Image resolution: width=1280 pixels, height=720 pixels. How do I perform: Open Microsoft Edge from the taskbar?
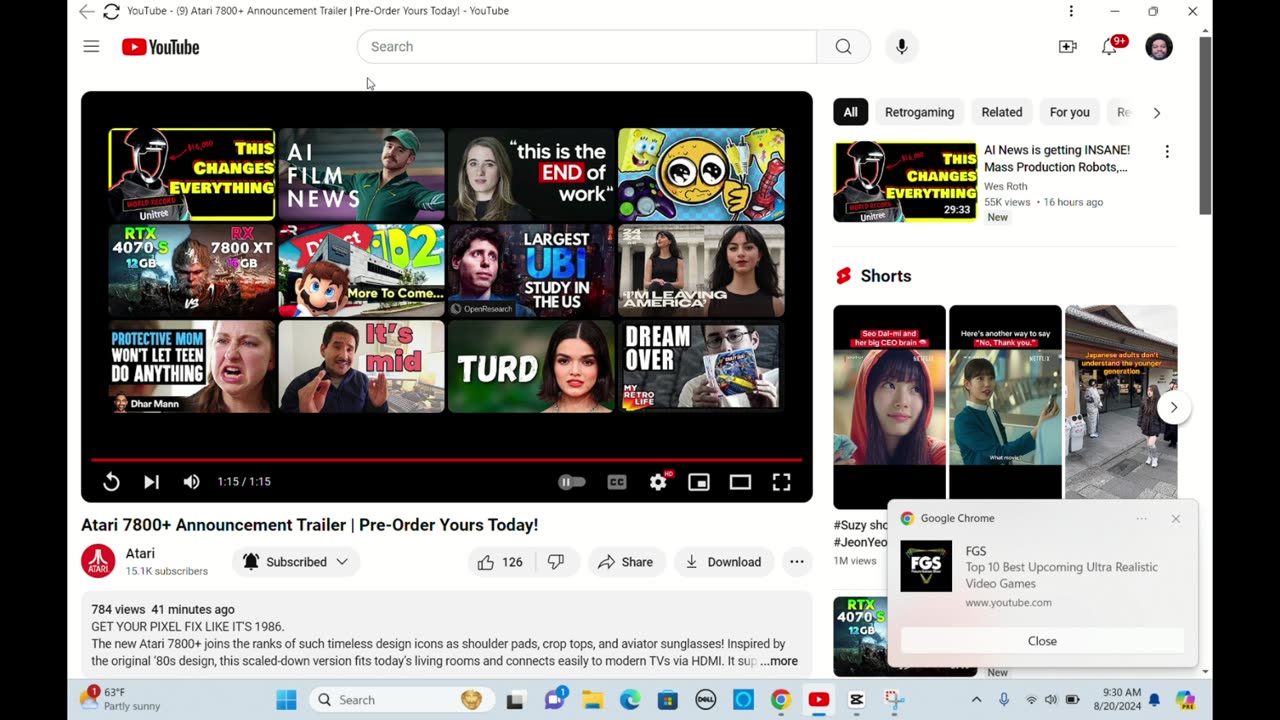coord(630,700)
